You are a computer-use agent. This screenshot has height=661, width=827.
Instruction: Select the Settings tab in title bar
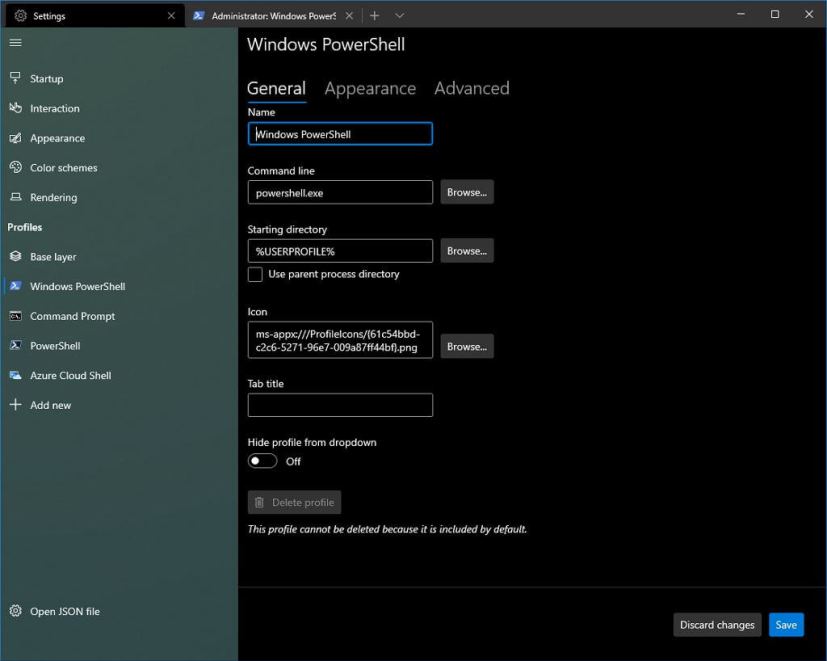95,16
